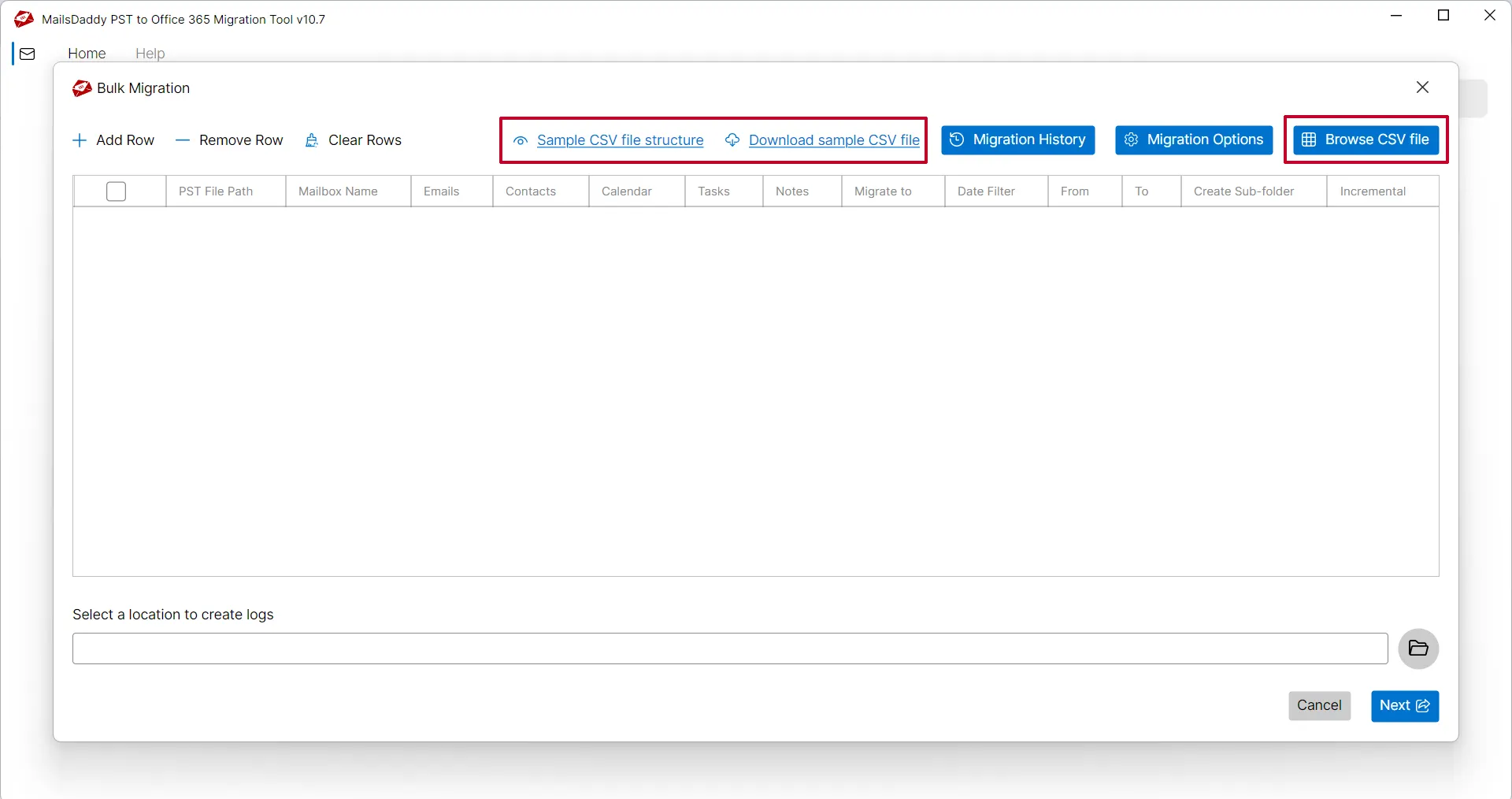Viewport: 1512px width, 799px height.
Task: Open the Help menu tab
Action: click(x=150, y=54)
